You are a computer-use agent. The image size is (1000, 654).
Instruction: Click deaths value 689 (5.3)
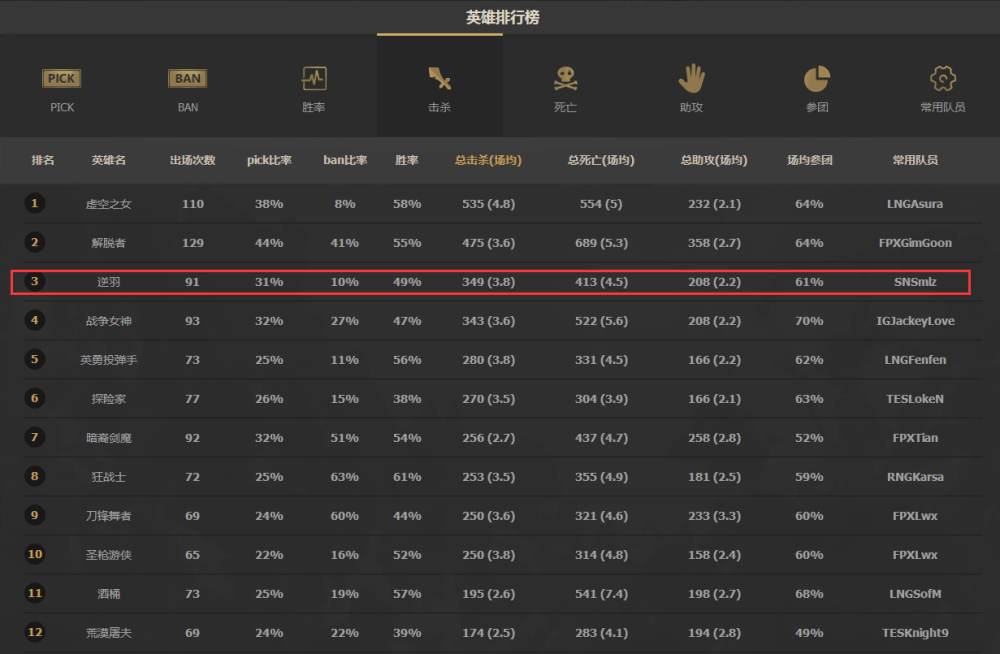tap(601, 243)
